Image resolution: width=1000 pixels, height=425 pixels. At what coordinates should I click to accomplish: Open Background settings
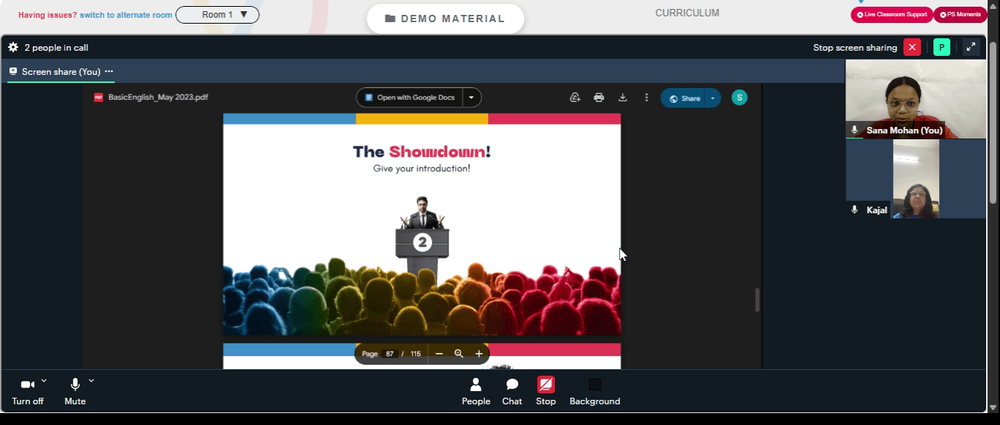594,391
